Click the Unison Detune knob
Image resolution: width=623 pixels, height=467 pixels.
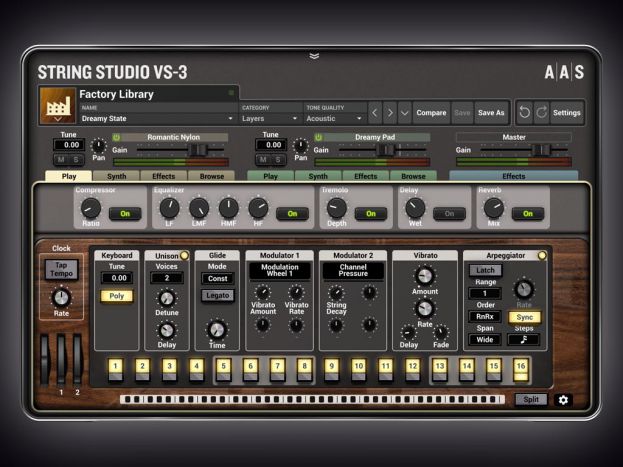click(x=166, y=298)
